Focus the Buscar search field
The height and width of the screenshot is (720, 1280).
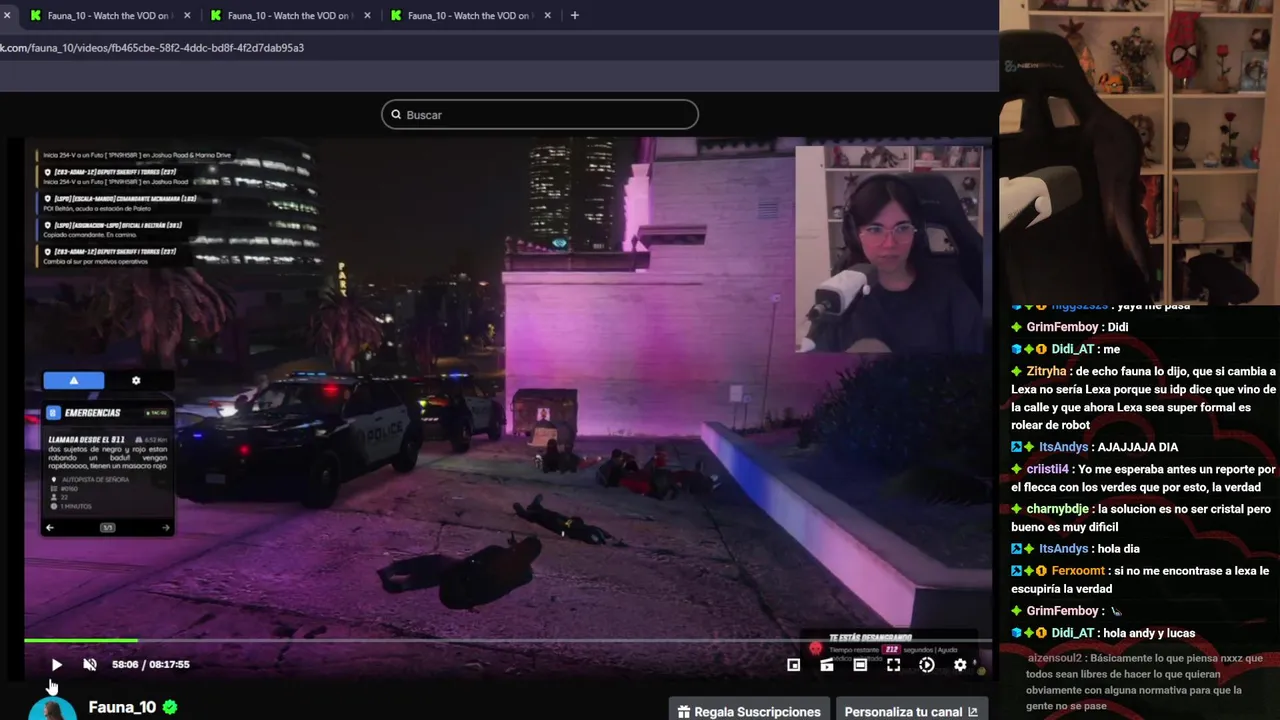pos(540,114)
